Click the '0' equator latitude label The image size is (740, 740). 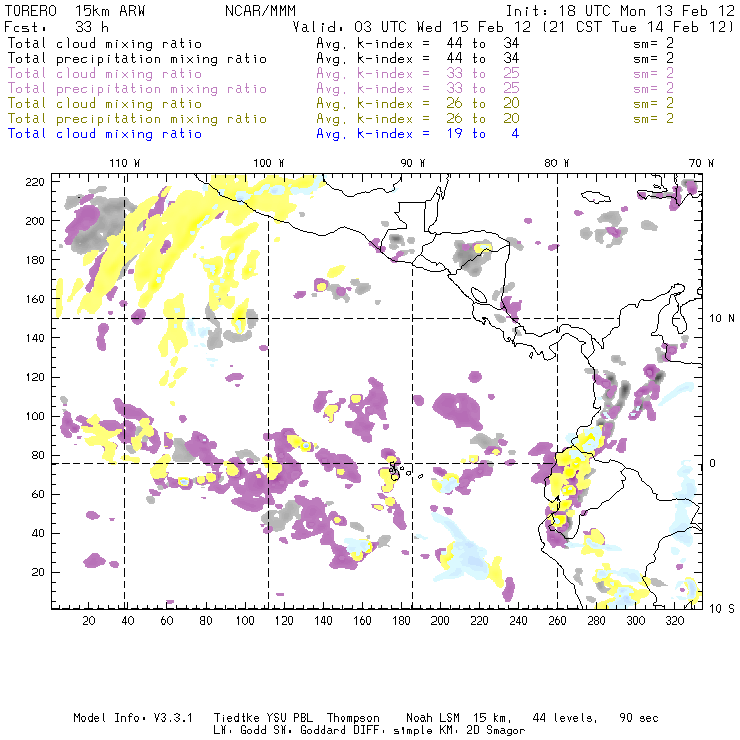click(x=713, y=463)
